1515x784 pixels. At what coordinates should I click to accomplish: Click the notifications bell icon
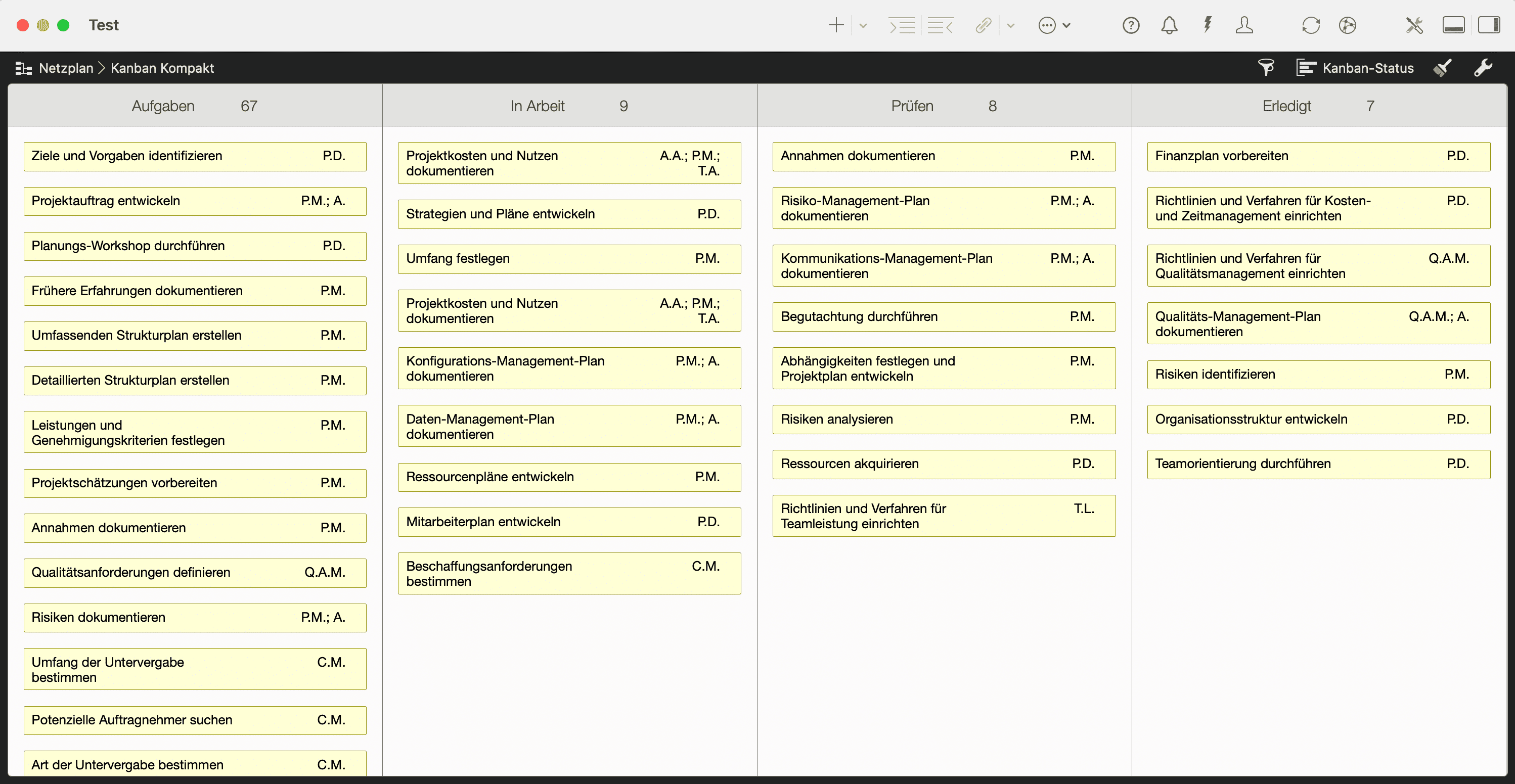coord(1169,25)
